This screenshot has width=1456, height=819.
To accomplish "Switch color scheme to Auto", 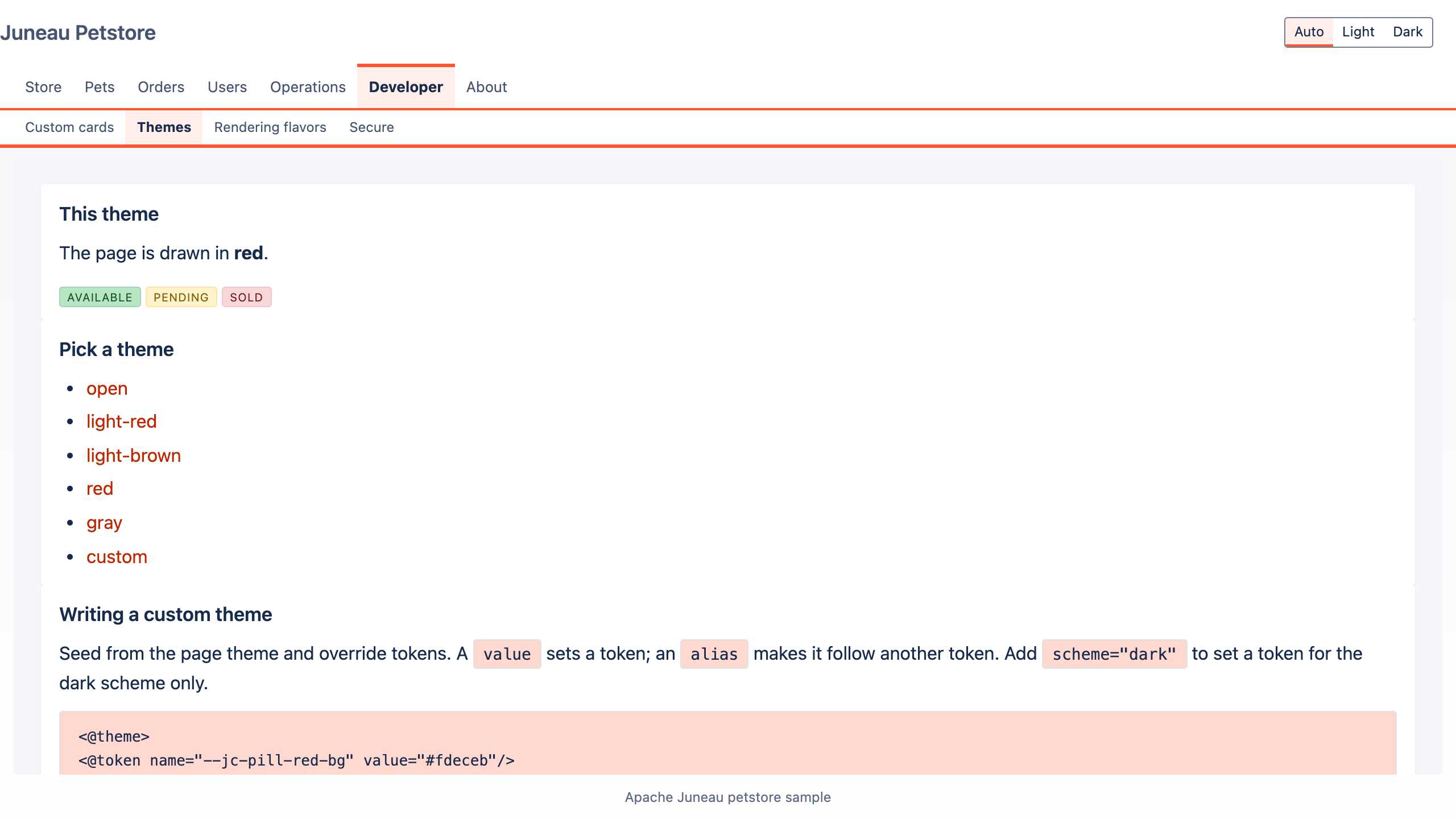I will pos(1309,32).
